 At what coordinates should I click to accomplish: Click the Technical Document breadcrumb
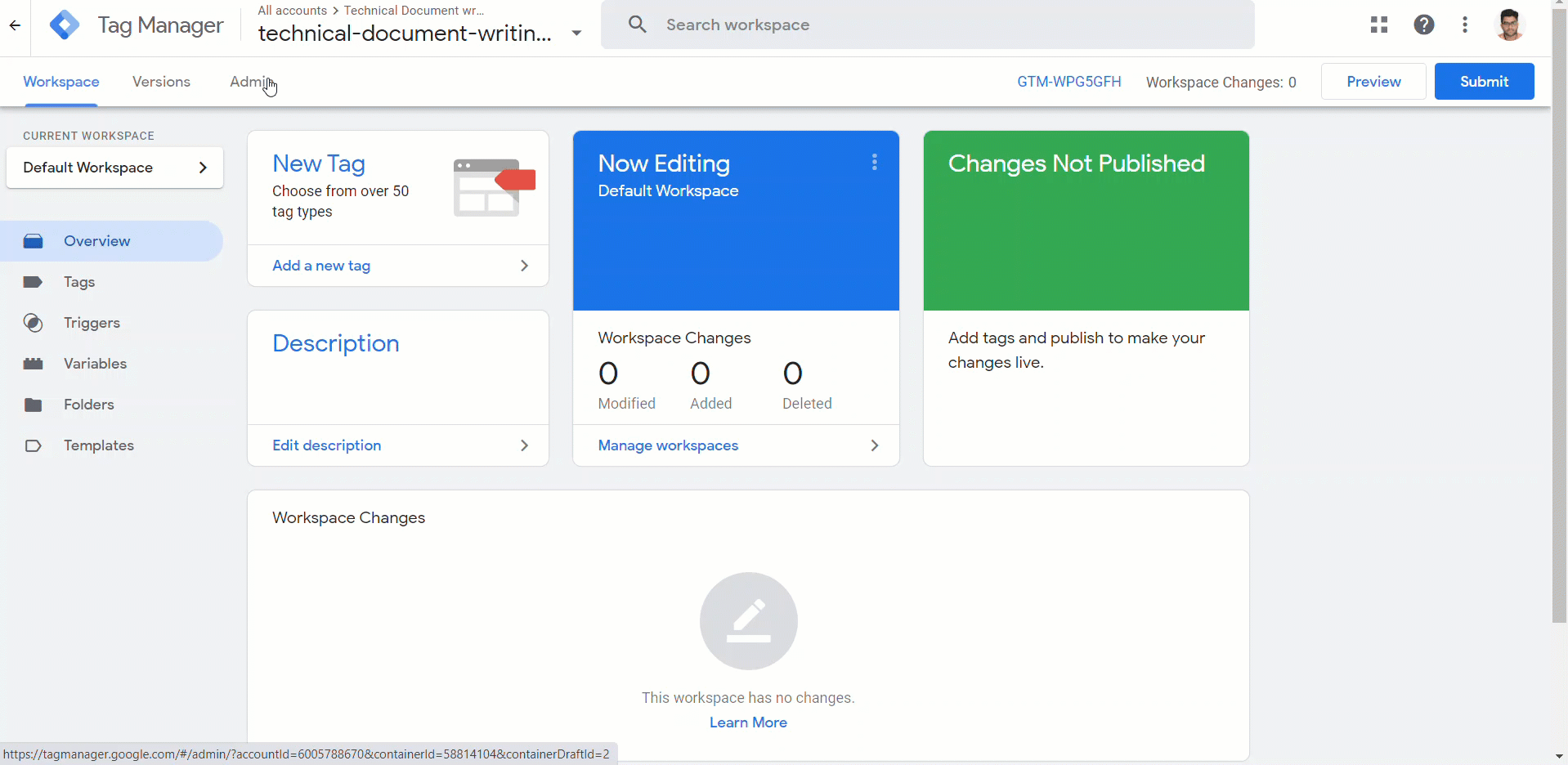coord(414,11)
